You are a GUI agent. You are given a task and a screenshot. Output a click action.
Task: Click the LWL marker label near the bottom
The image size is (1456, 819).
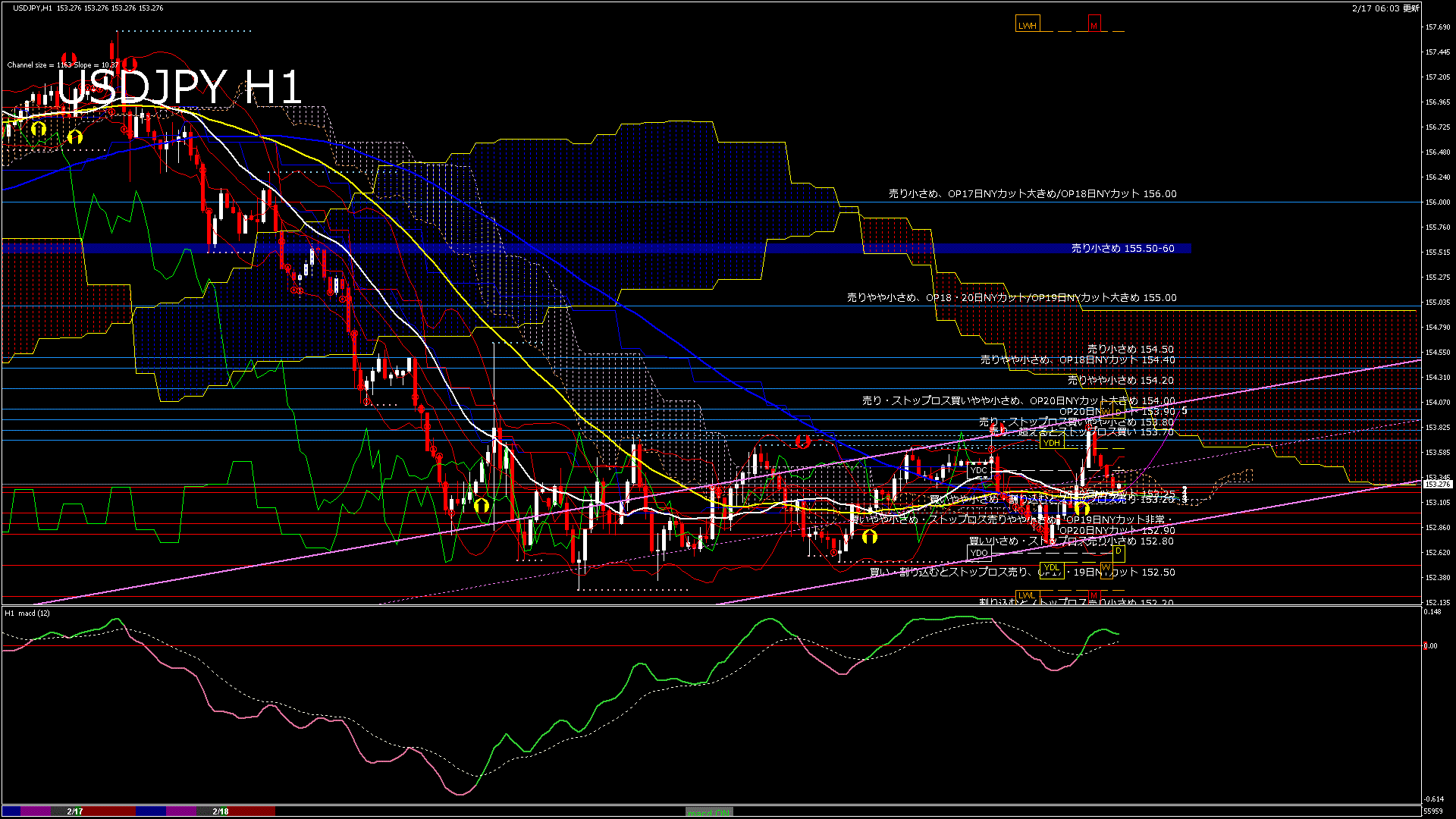(x=1026, y=595)
